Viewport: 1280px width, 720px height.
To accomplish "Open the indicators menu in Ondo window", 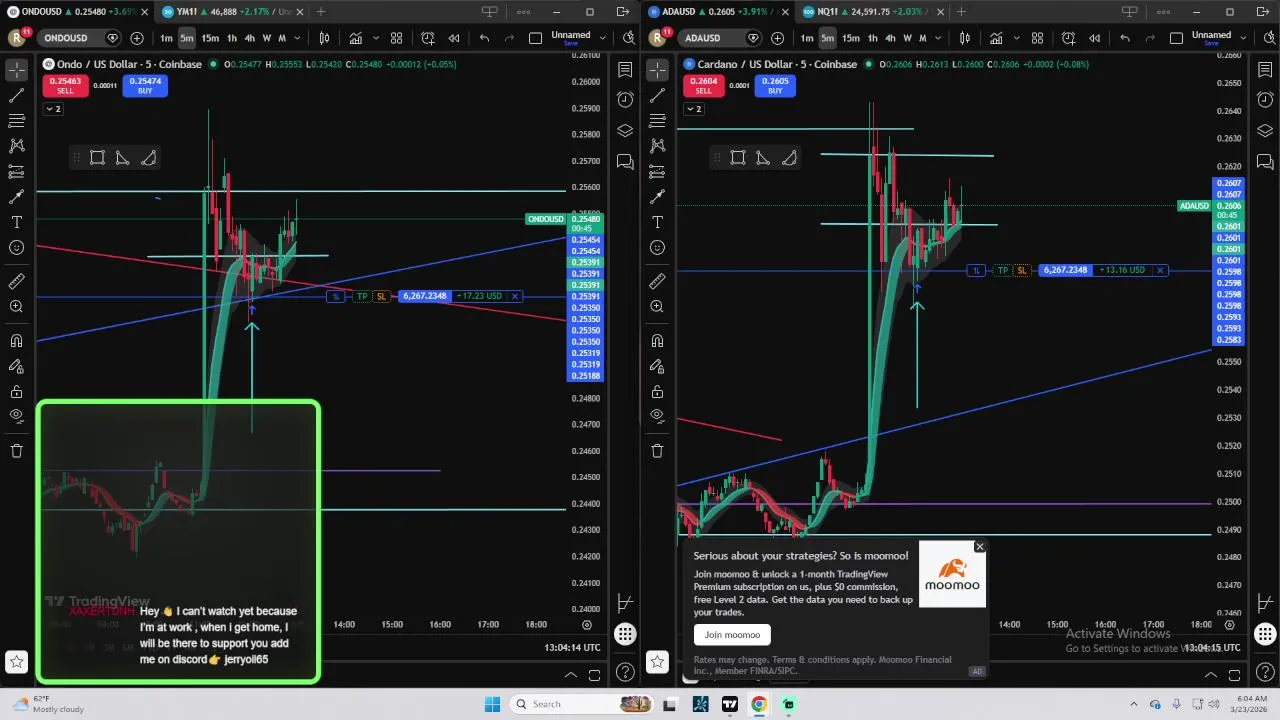I will [356, 38].
